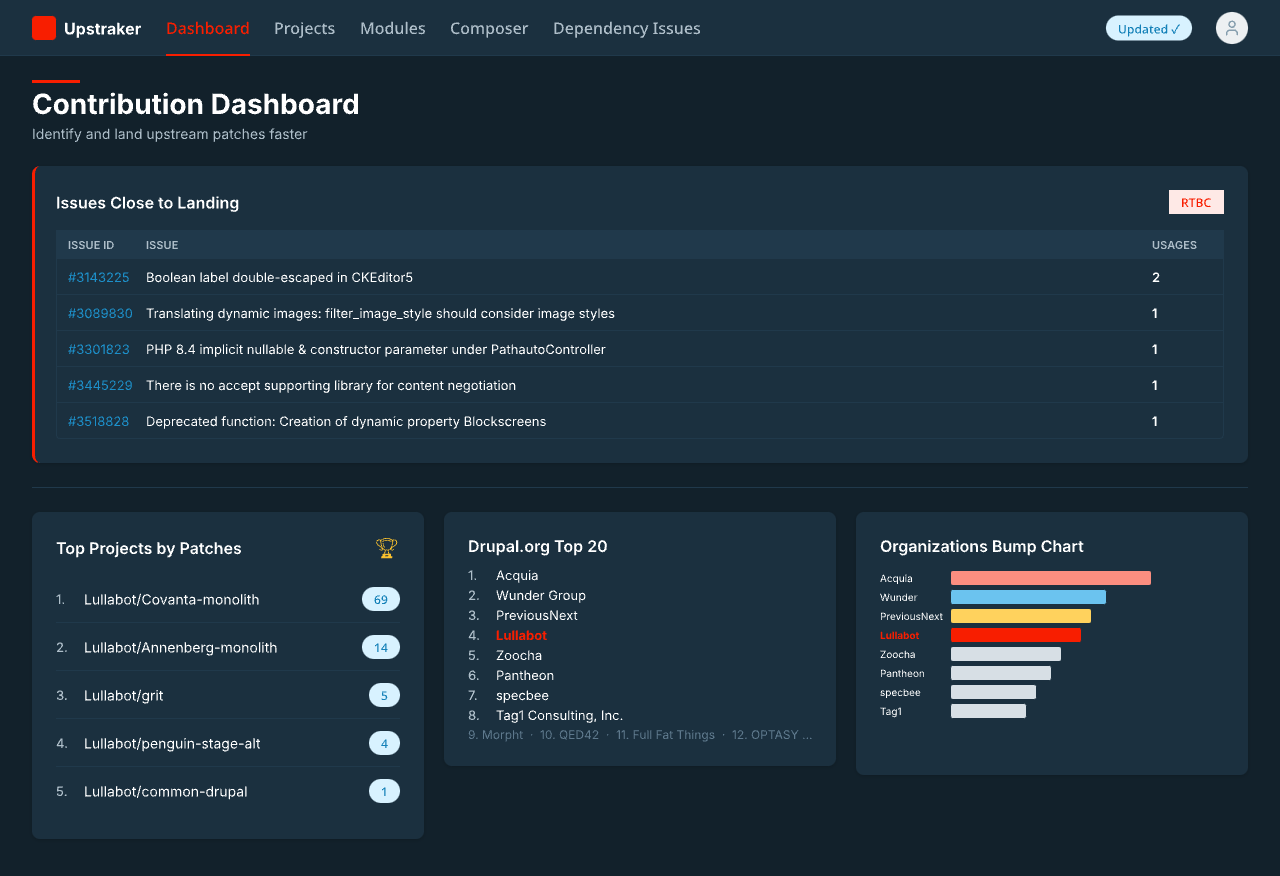Click the Upstraker red logo icon
Screen dimensions: 1280x876
click(44, 27)
